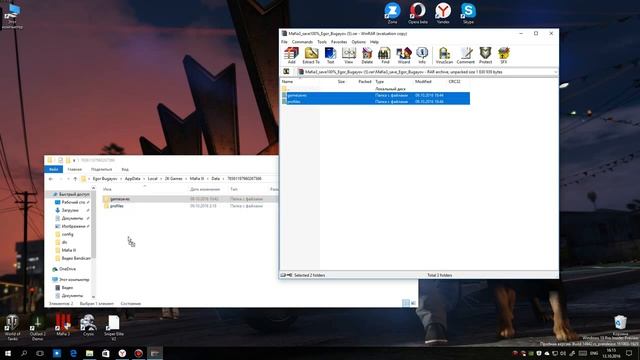This screenshot has height=360, width=640.
Task: Click the Add button in WinRAR toolbar
Action: pyautogui.click(x=291, y=55)
